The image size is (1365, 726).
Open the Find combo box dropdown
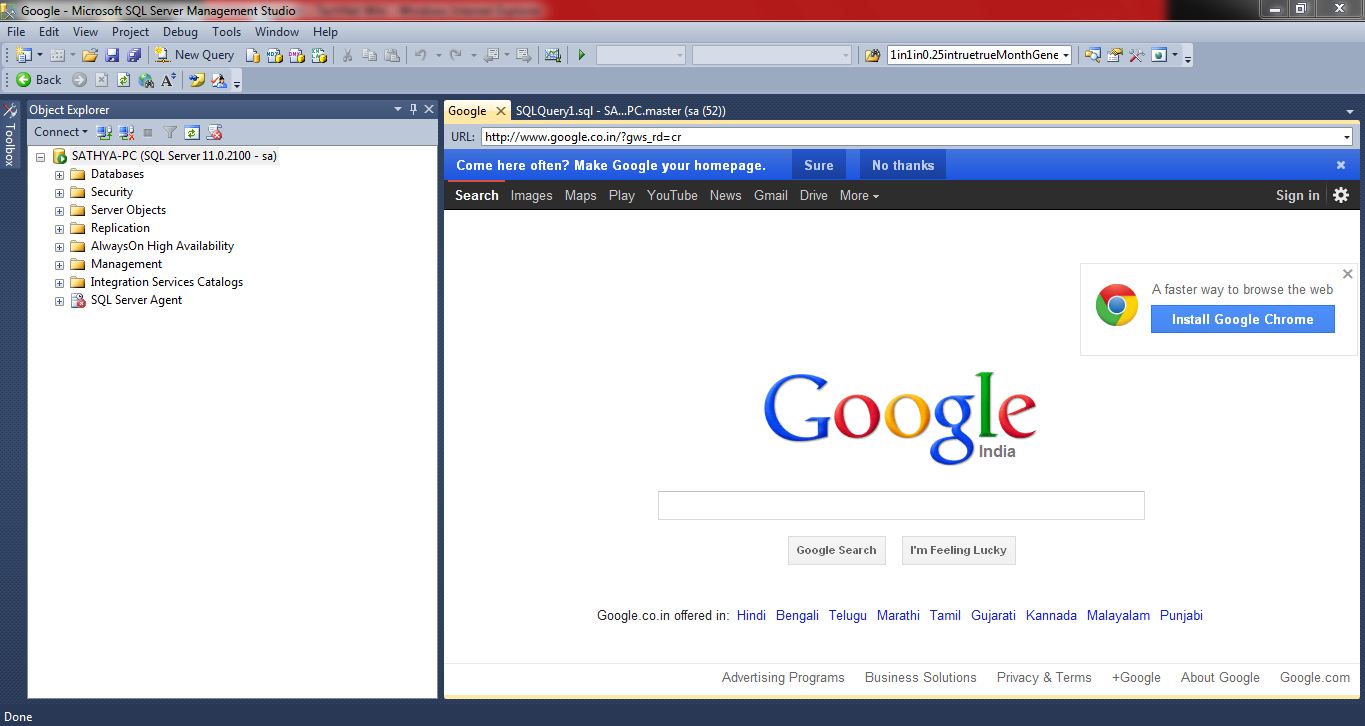(1066, 55)
